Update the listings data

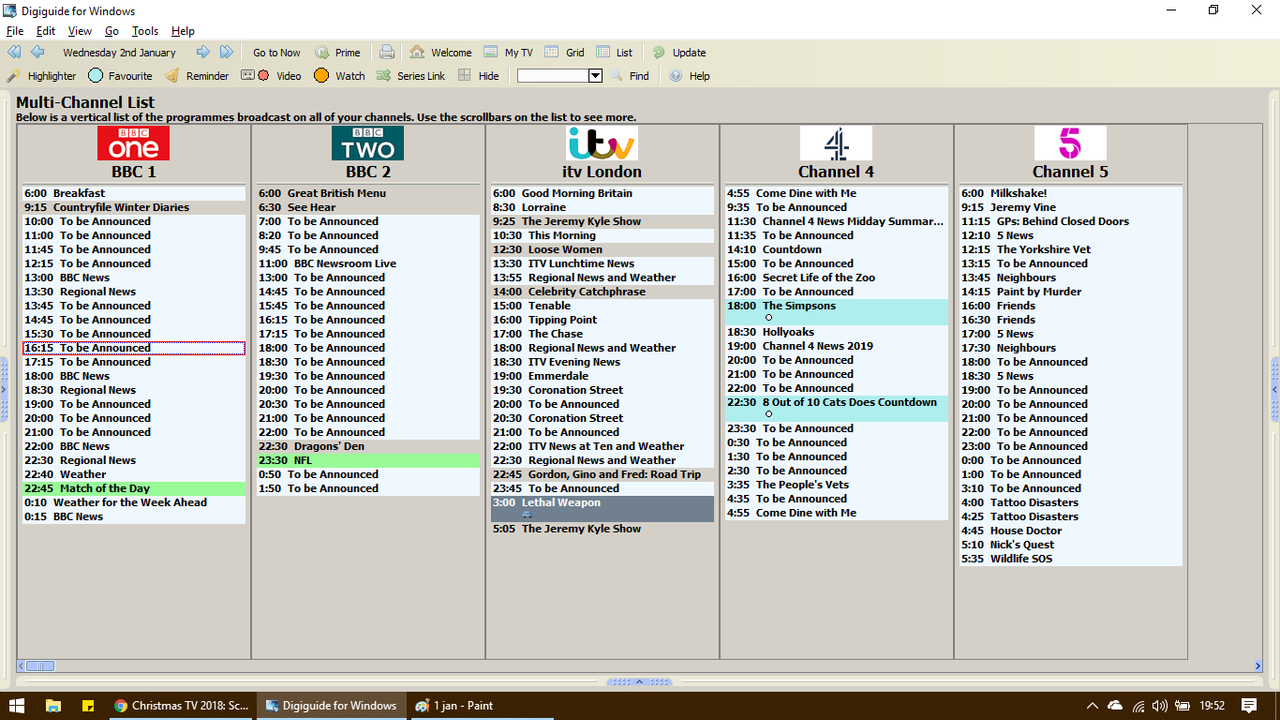(679, 53)
